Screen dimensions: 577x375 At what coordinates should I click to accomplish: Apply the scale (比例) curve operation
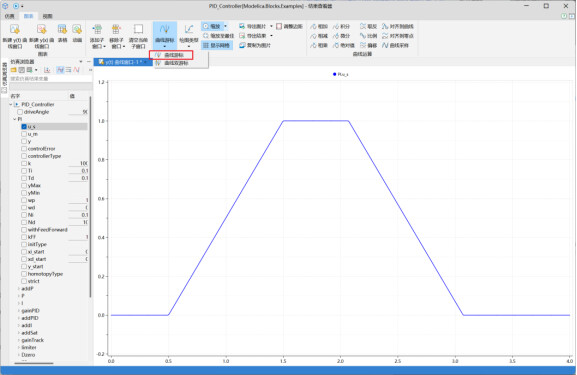368,36
